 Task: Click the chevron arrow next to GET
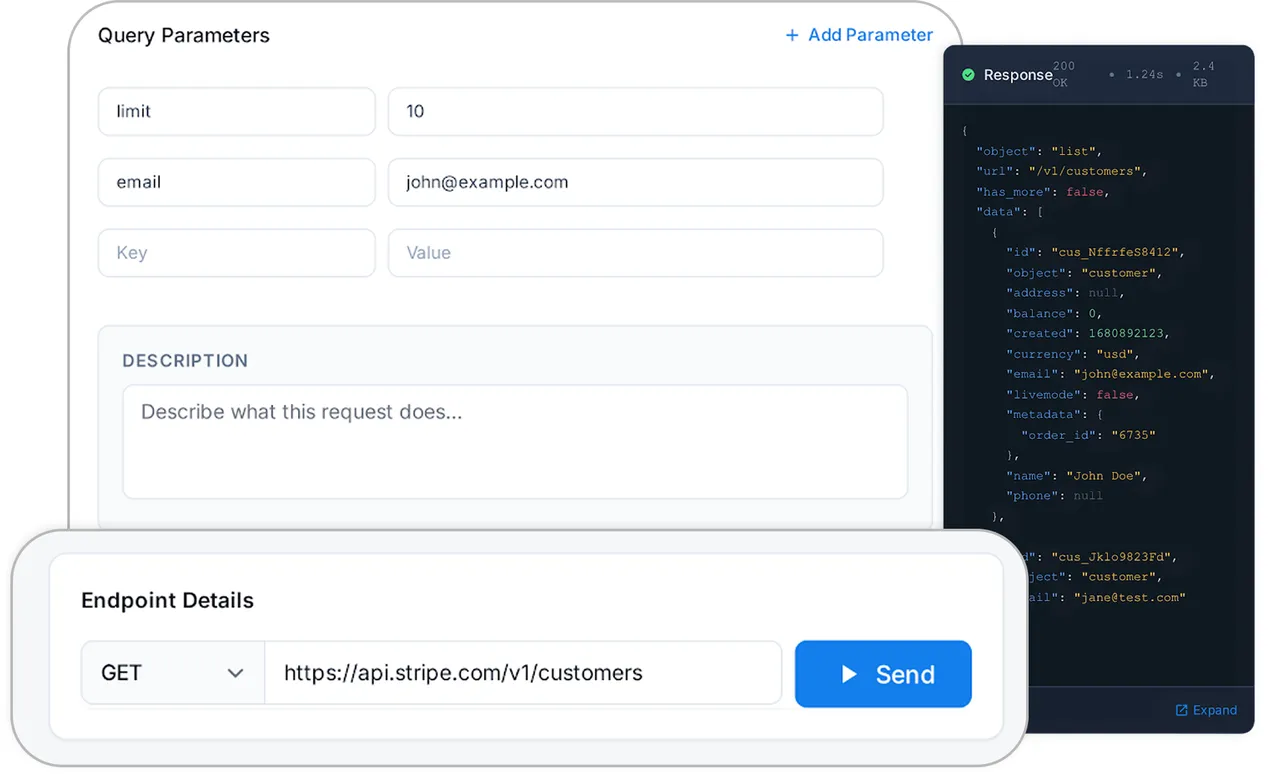(236, 673)
